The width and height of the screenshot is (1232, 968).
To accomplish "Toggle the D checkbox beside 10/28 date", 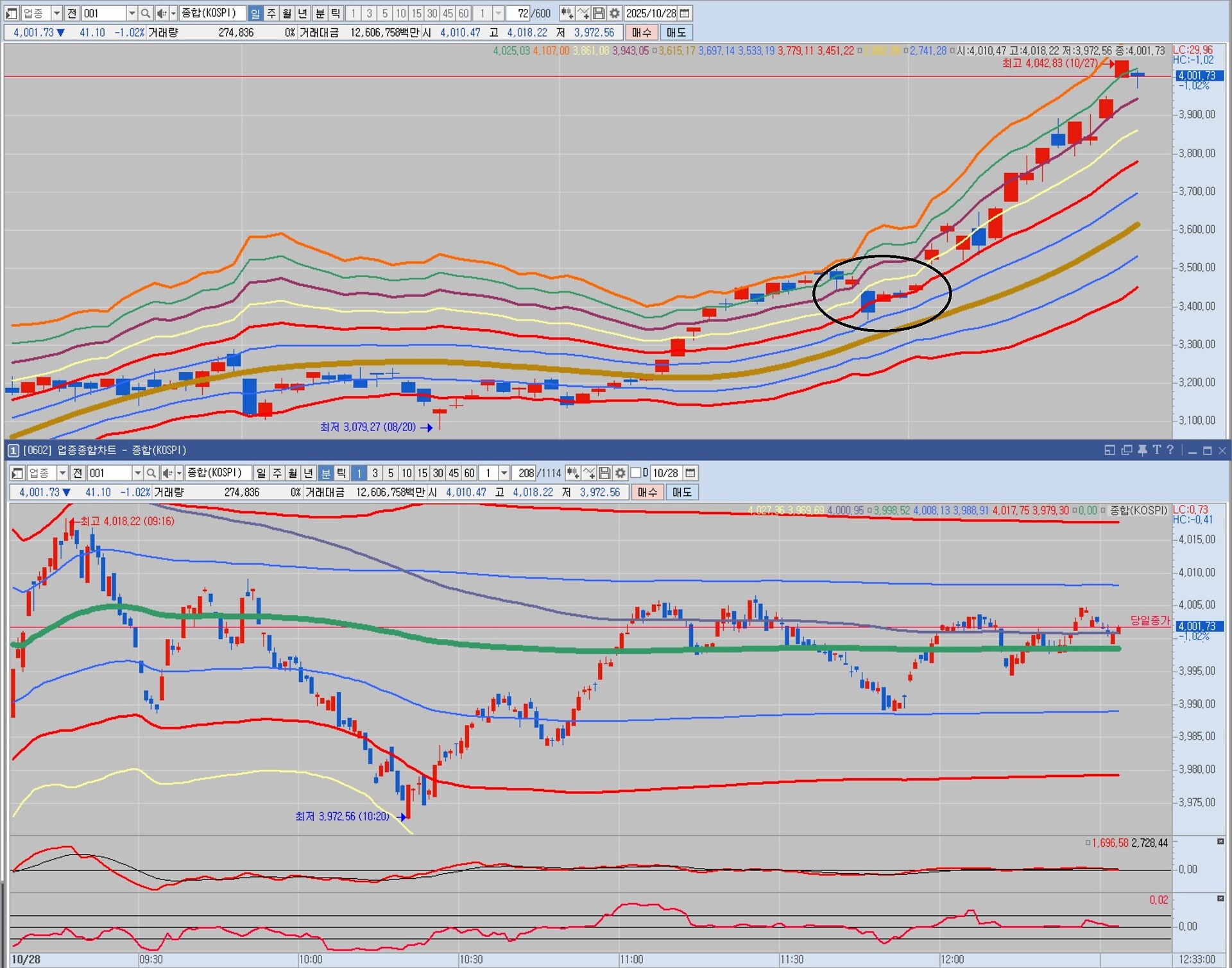I will [x=635, y=473].
